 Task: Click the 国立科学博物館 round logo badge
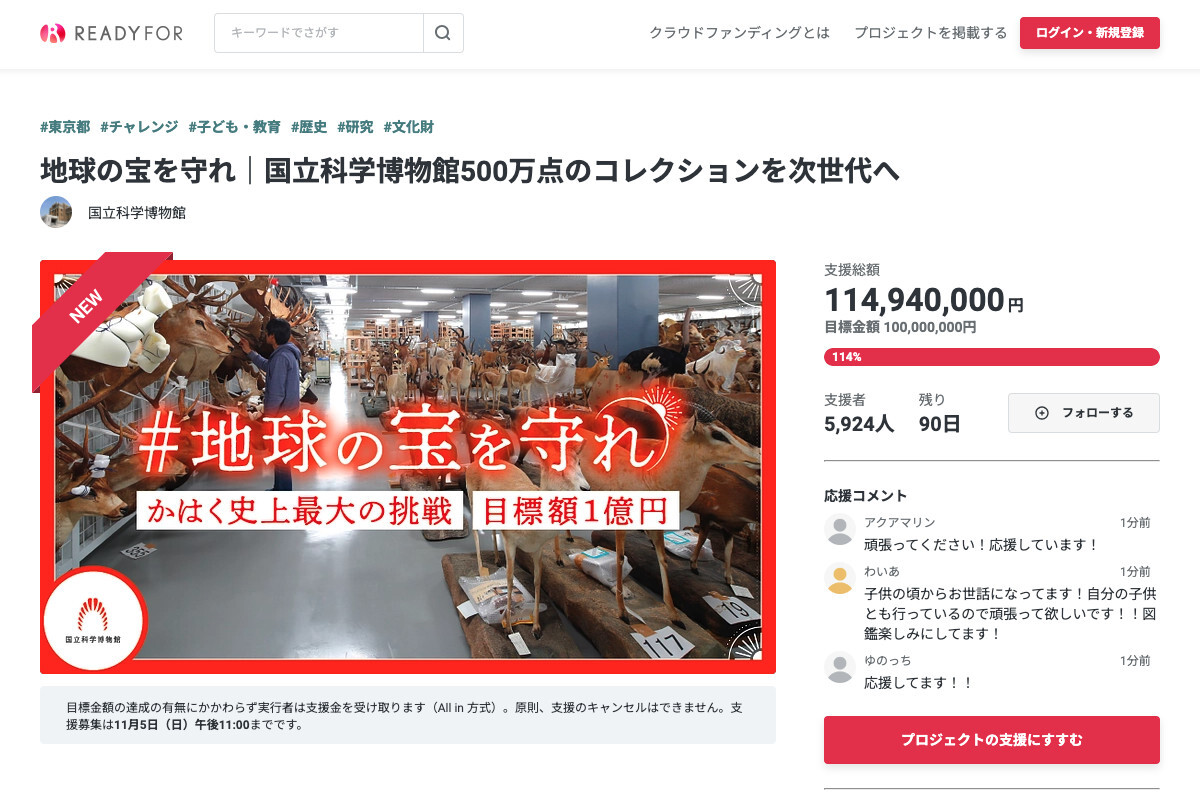95,618
